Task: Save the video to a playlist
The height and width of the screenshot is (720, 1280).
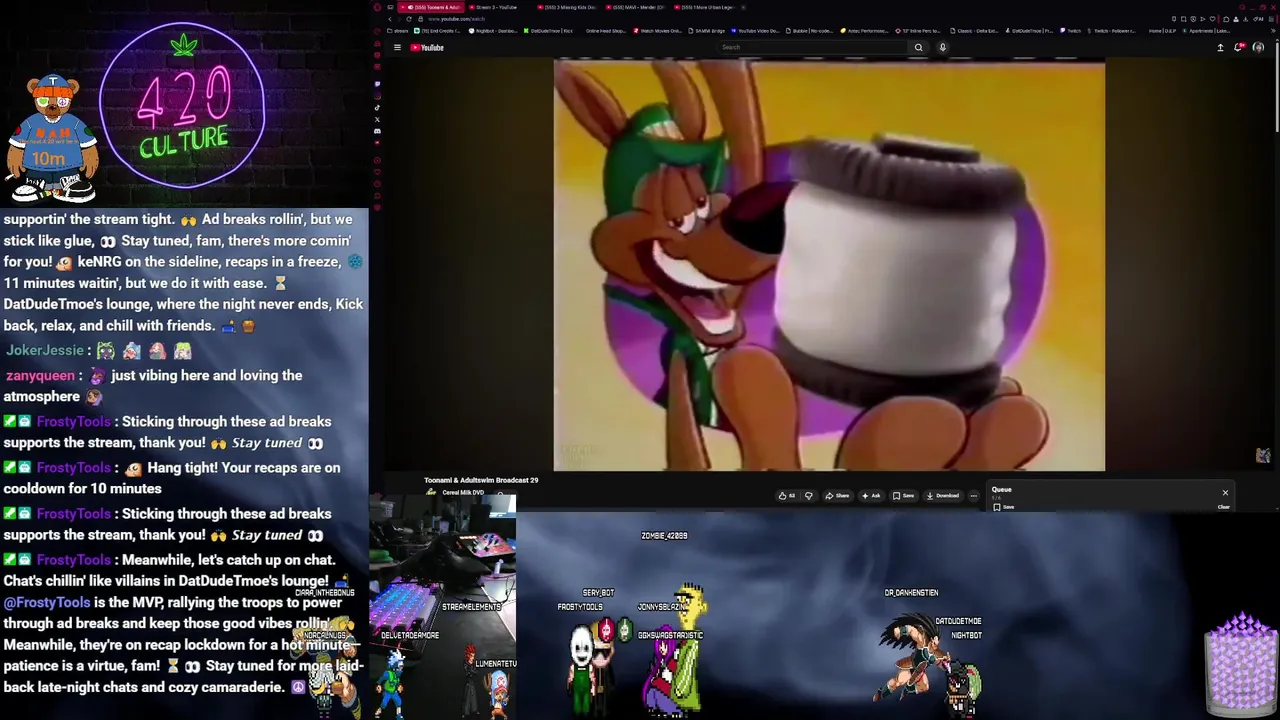Action: (903, 495)
